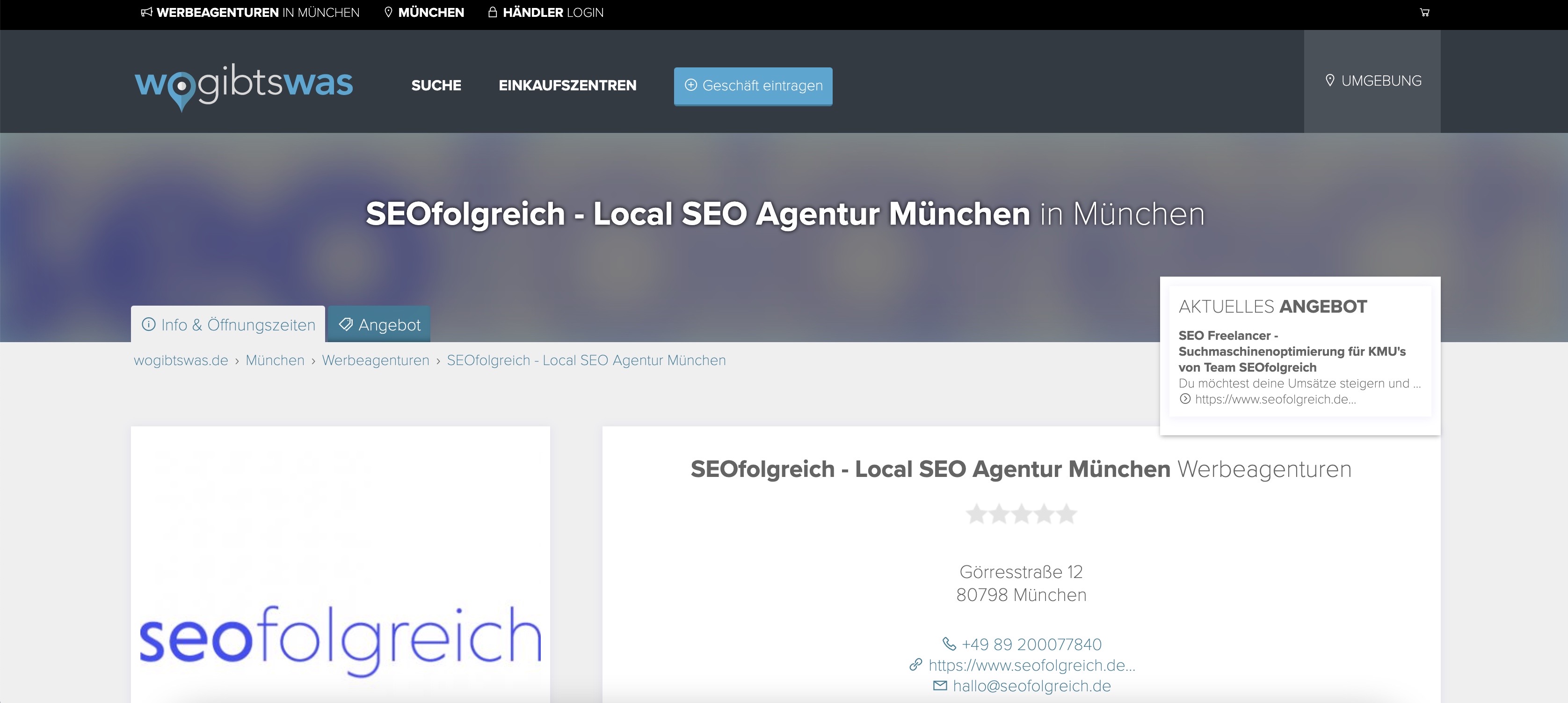Select München city in the top bar
Viewport: 1568px width, 703px height.
tap(424, 12)
